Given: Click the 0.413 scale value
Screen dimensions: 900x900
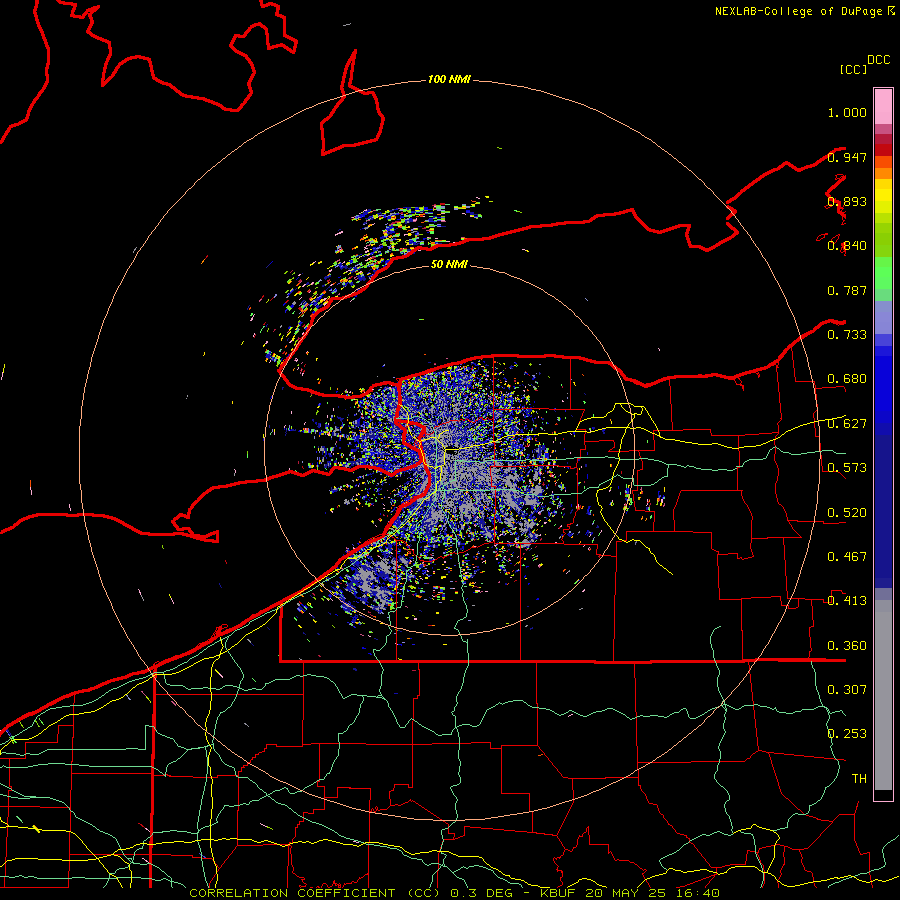Looking at the screenshot, I should [x=847, y=601].
